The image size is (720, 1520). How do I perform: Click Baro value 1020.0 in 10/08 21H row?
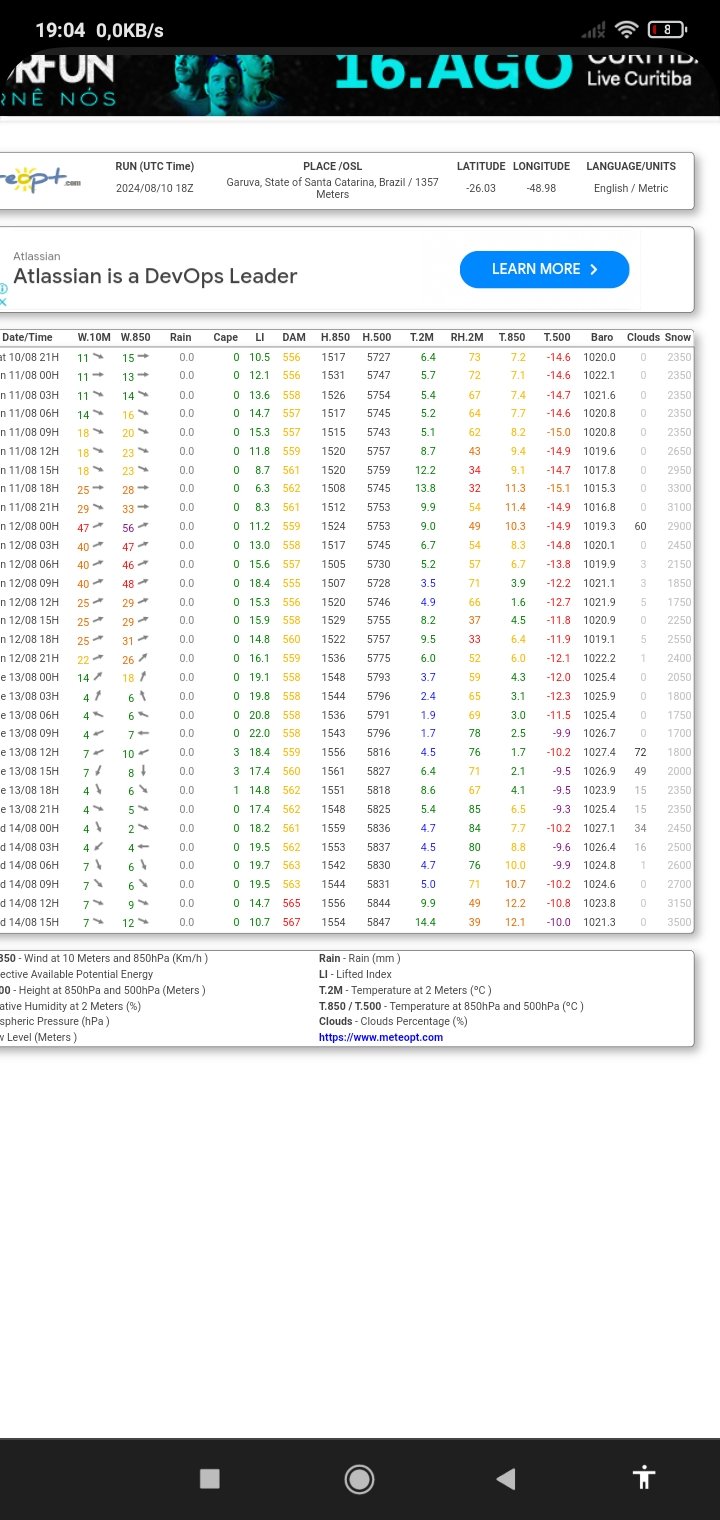click(600, 357)
